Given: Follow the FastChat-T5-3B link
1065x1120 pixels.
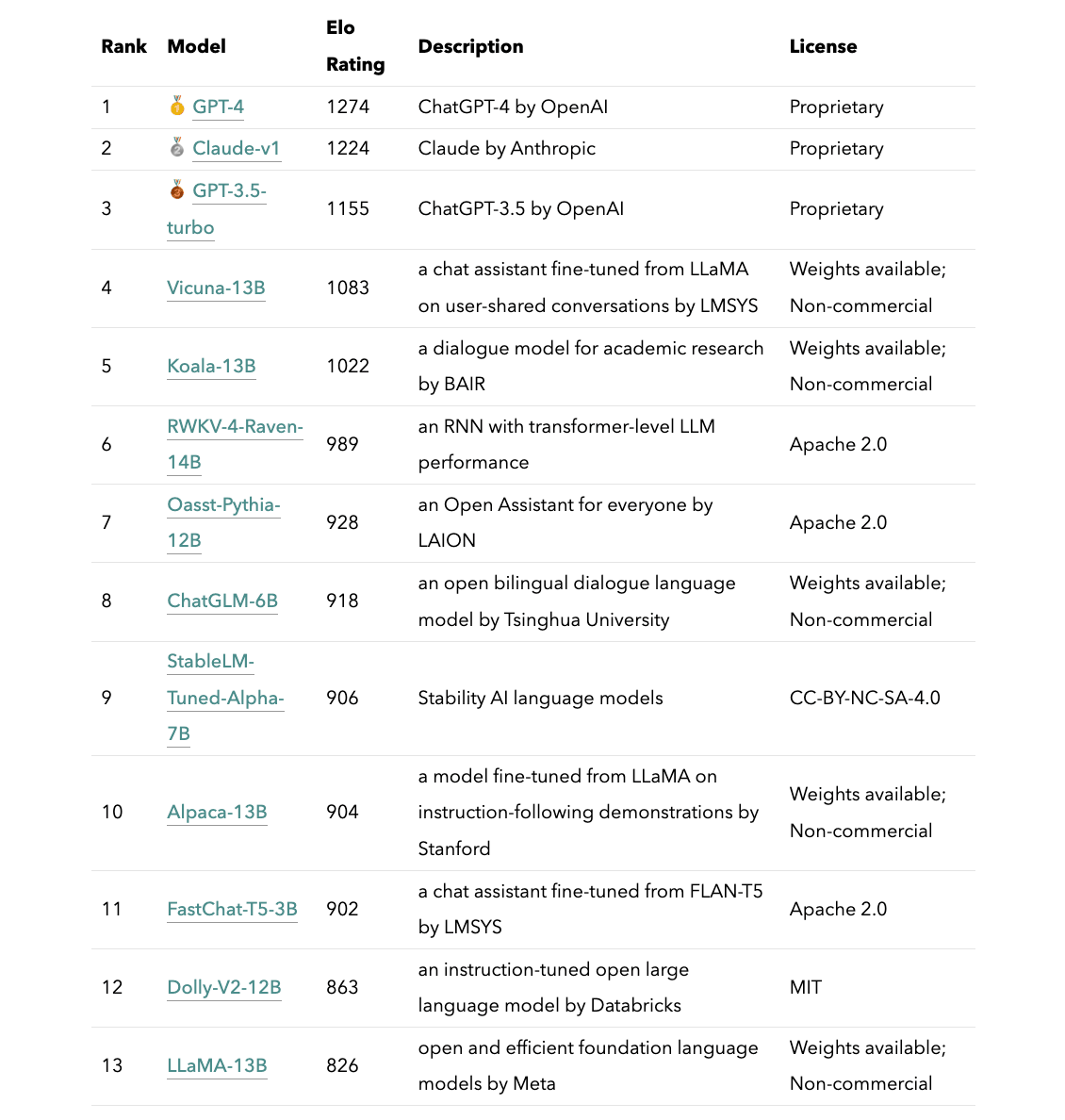Looking at the screenshot, I should 232,909.
